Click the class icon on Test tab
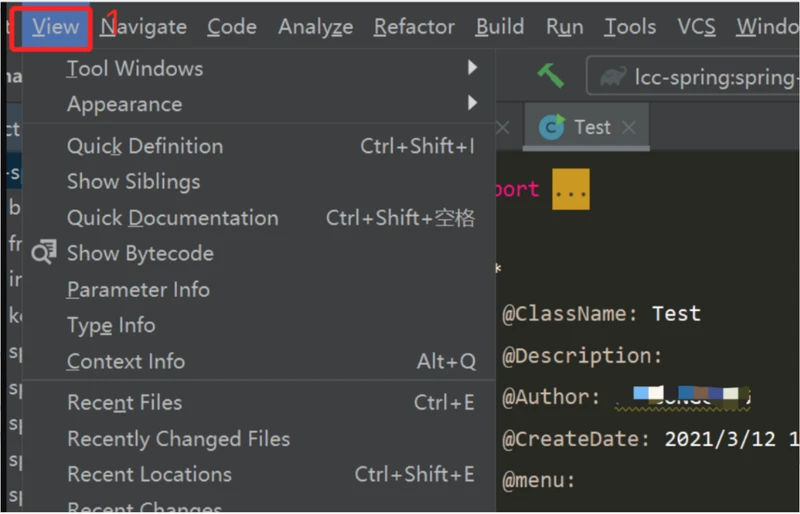Image resolution: width=800 pixels, height=514 pixels. (x=551, y=127)
